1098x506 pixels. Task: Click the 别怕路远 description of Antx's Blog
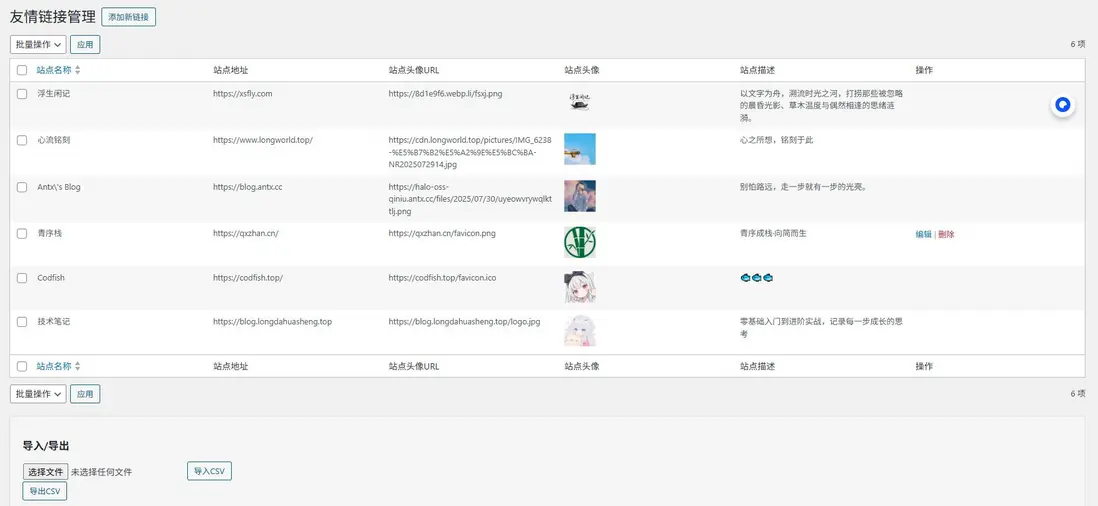point(804,187)
